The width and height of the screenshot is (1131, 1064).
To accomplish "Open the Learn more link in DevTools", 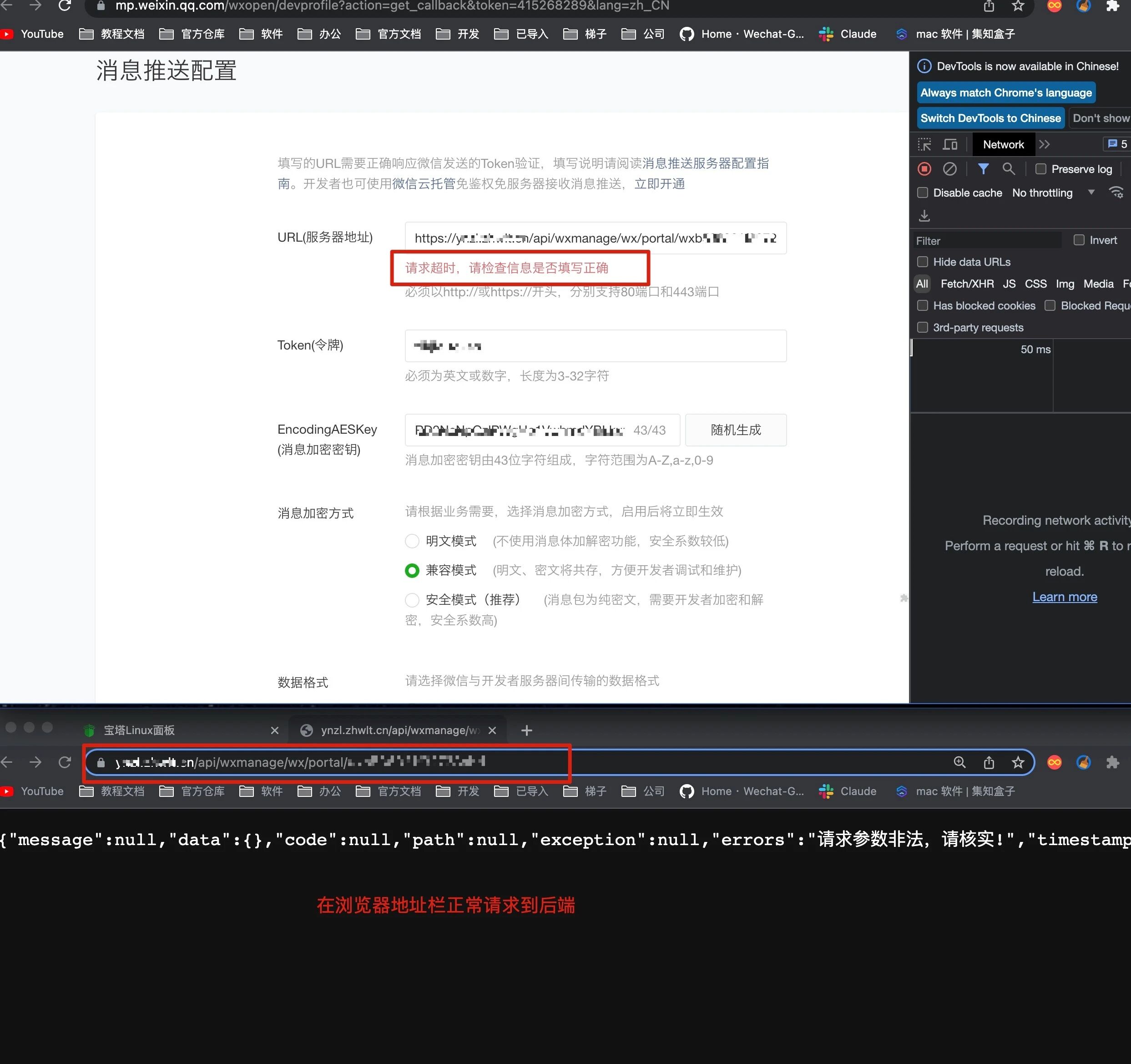I will pos(1065,597).
